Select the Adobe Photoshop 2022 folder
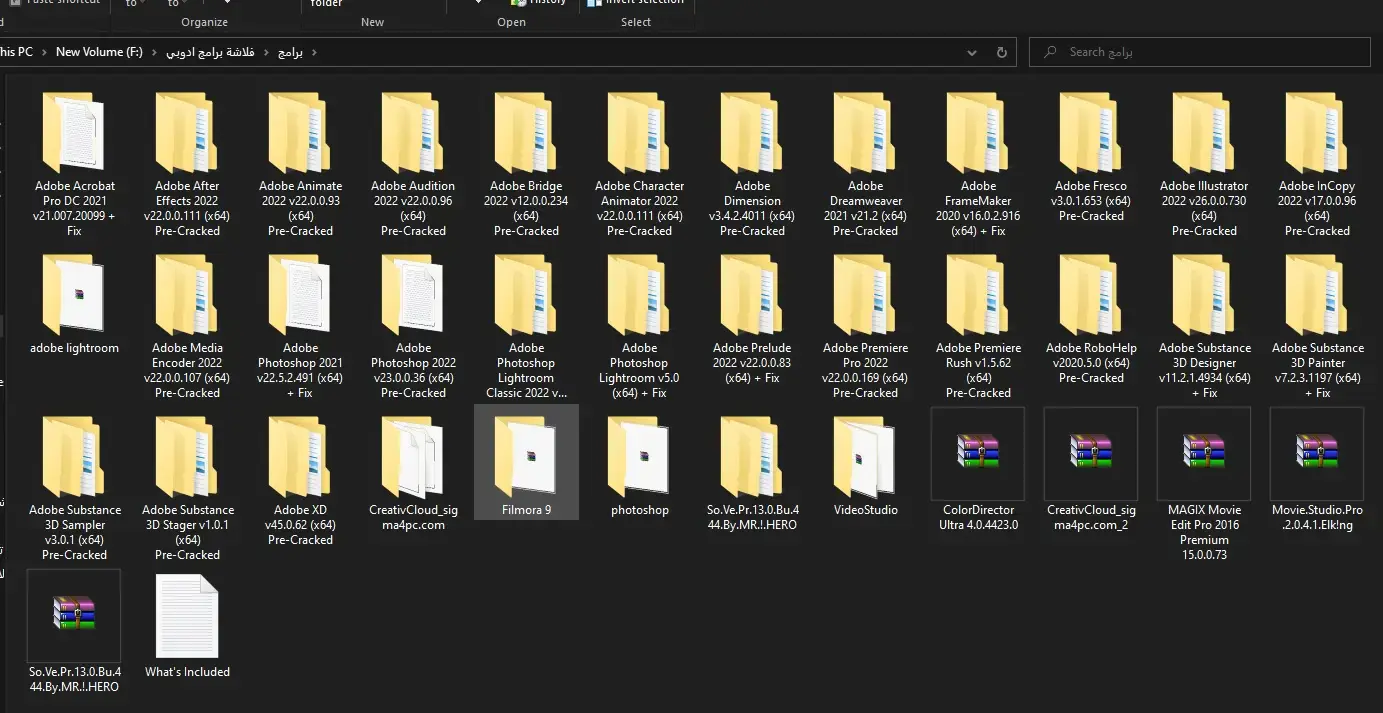Image resolution: width=1383 pixels, height=713 pixels. (413, 325)
